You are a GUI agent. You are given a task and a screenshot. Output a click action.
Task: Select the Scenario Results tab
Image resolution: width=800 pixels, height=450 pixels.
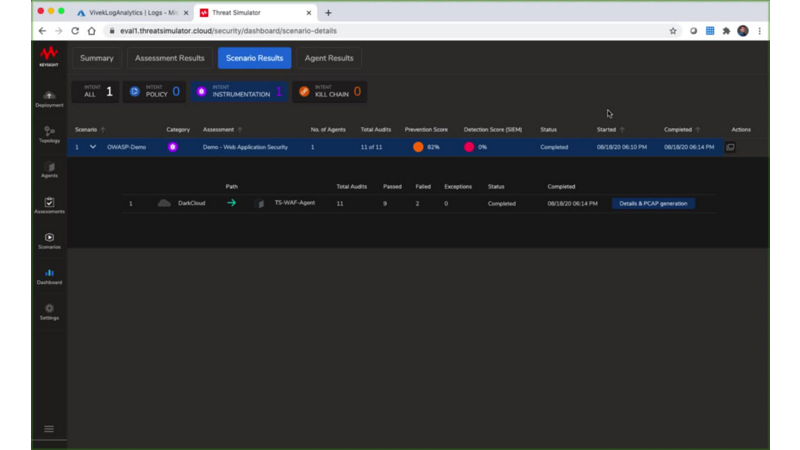[x=255, y=58]
